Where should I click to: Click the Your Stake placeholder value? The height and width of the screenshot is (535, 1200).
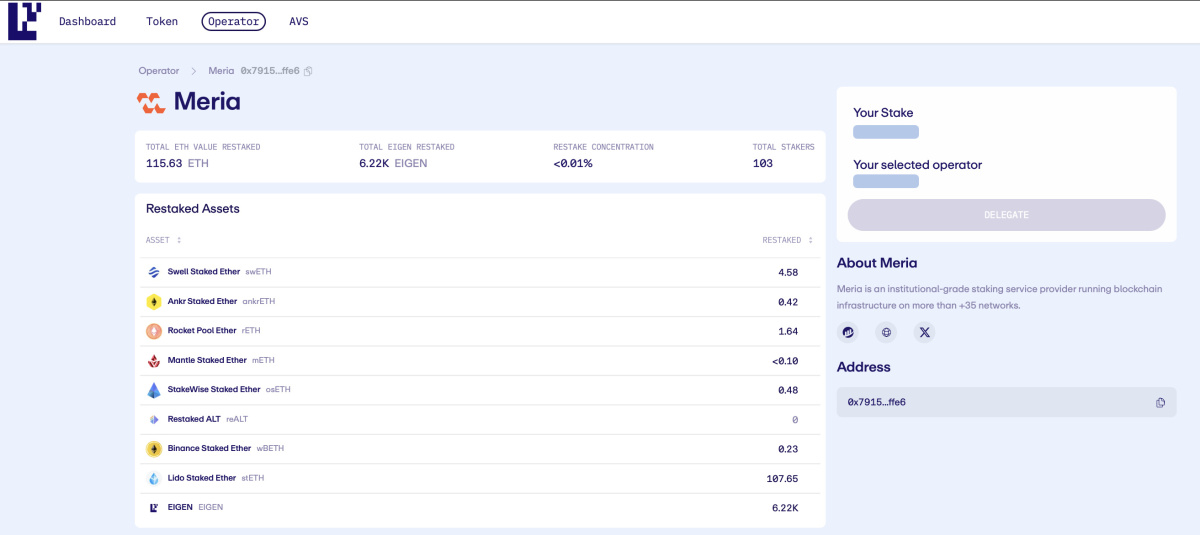886,132
